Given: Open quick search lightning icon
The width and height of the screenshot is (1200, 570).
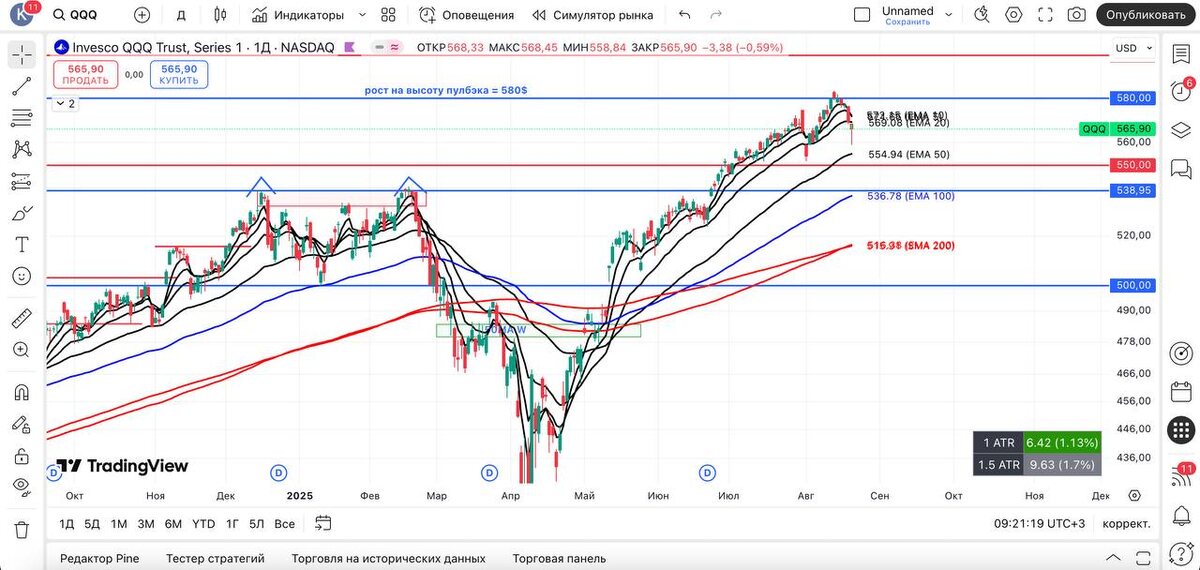Looking at the screenshot, I should coord(983,15).
